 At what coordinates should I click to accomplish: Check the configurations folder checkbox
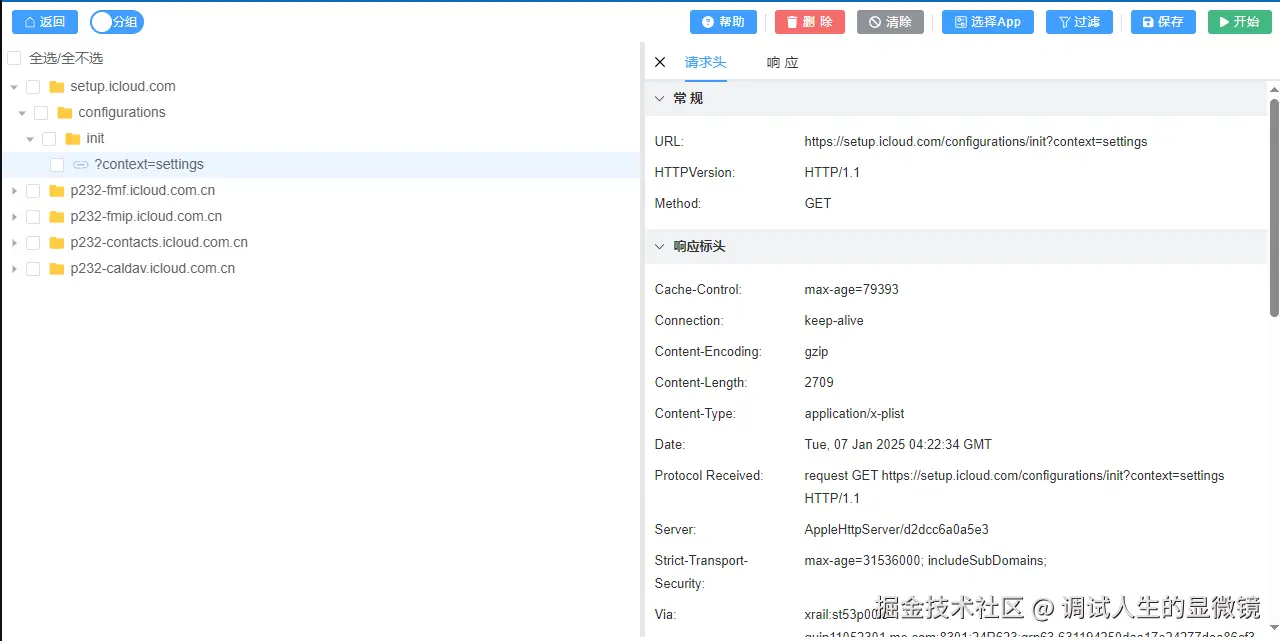coord(40,112)
